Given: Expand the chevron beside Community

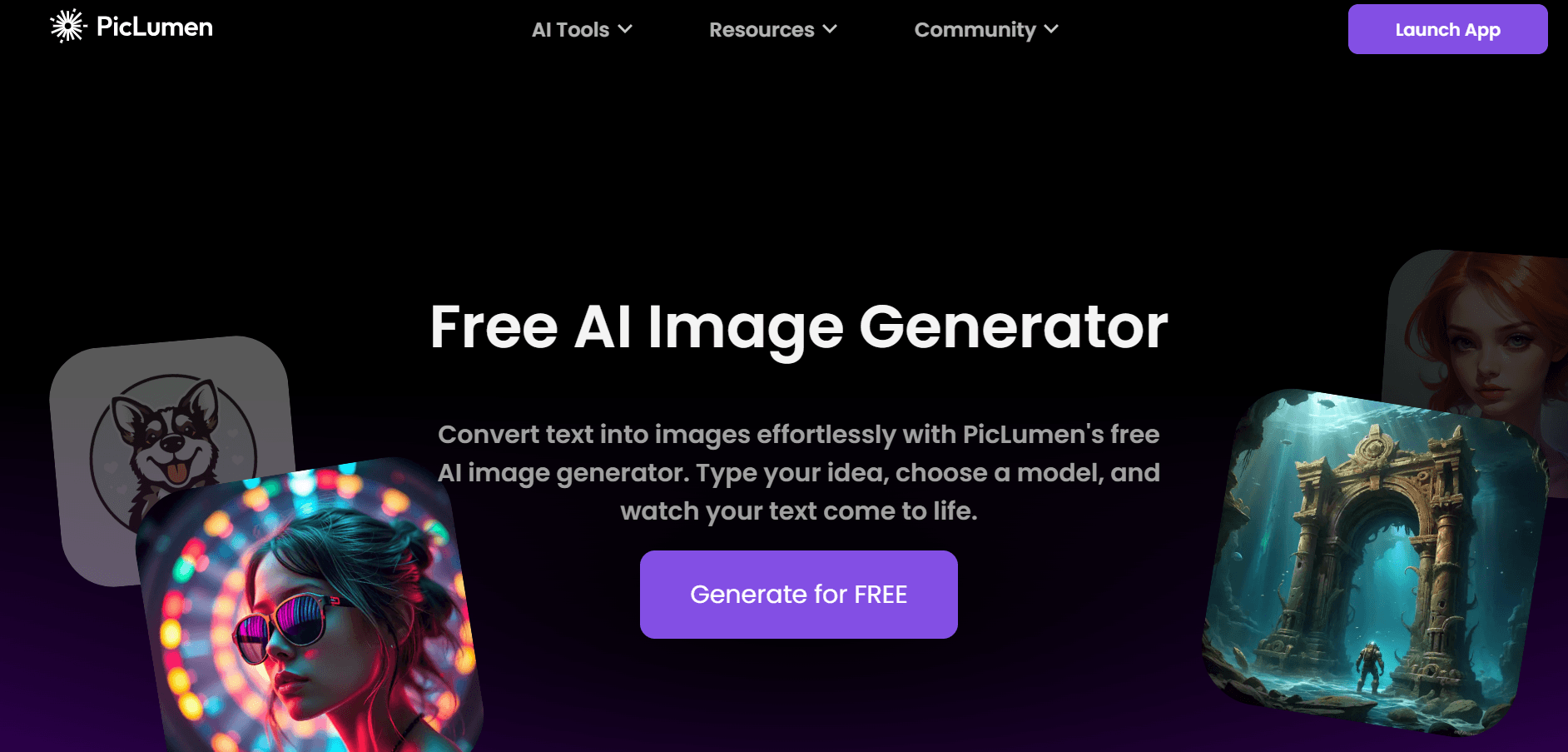Looking at the screenshot, I should 1051,29.
